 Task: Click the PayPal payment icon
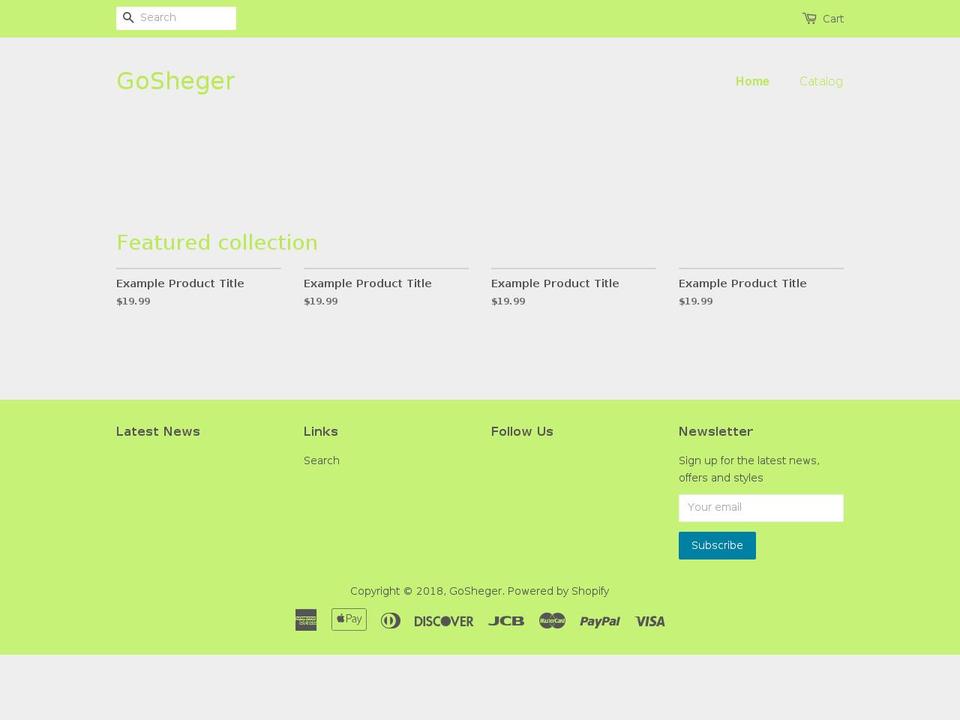tap(600, 621)
